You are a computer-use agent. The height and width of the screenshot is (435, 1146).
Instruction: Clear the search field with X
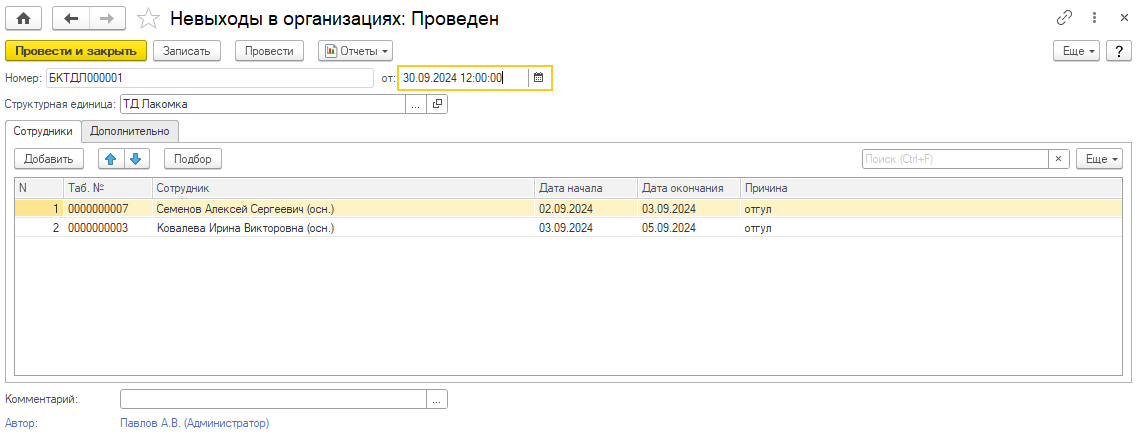click(x=1058, y=158)
